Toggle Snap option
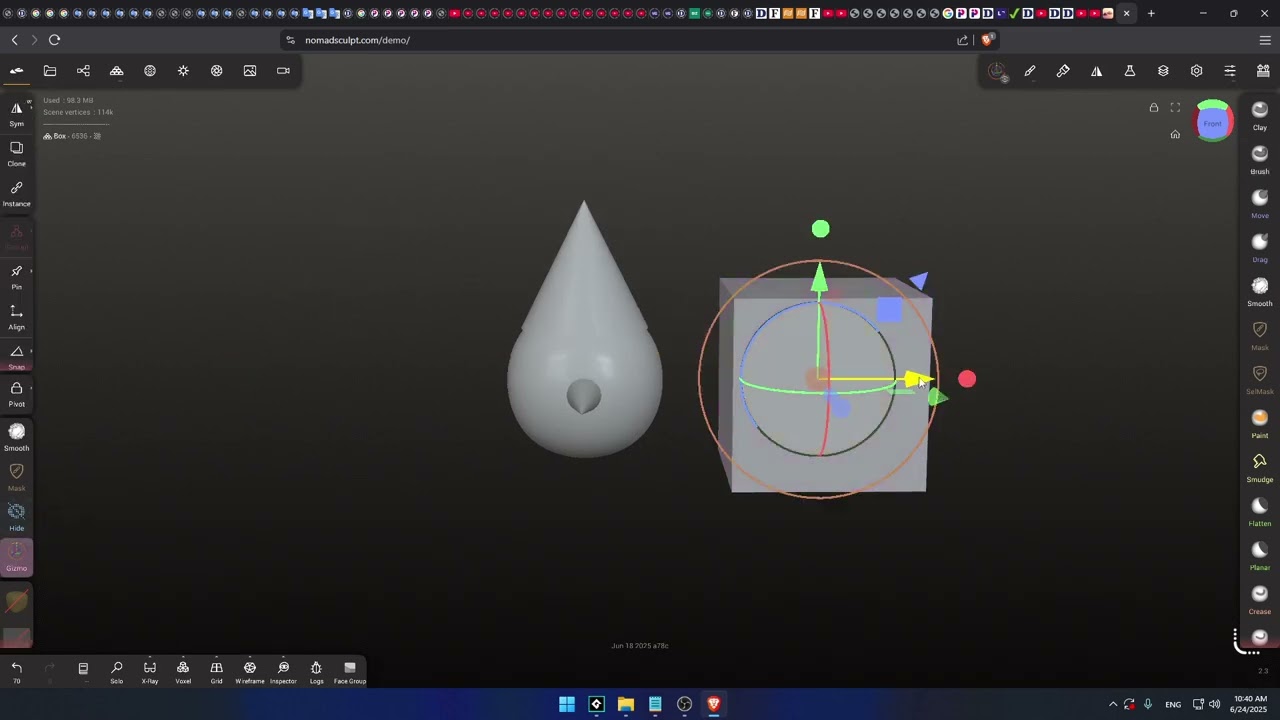The image size is (1280, 720). (17, 357)
